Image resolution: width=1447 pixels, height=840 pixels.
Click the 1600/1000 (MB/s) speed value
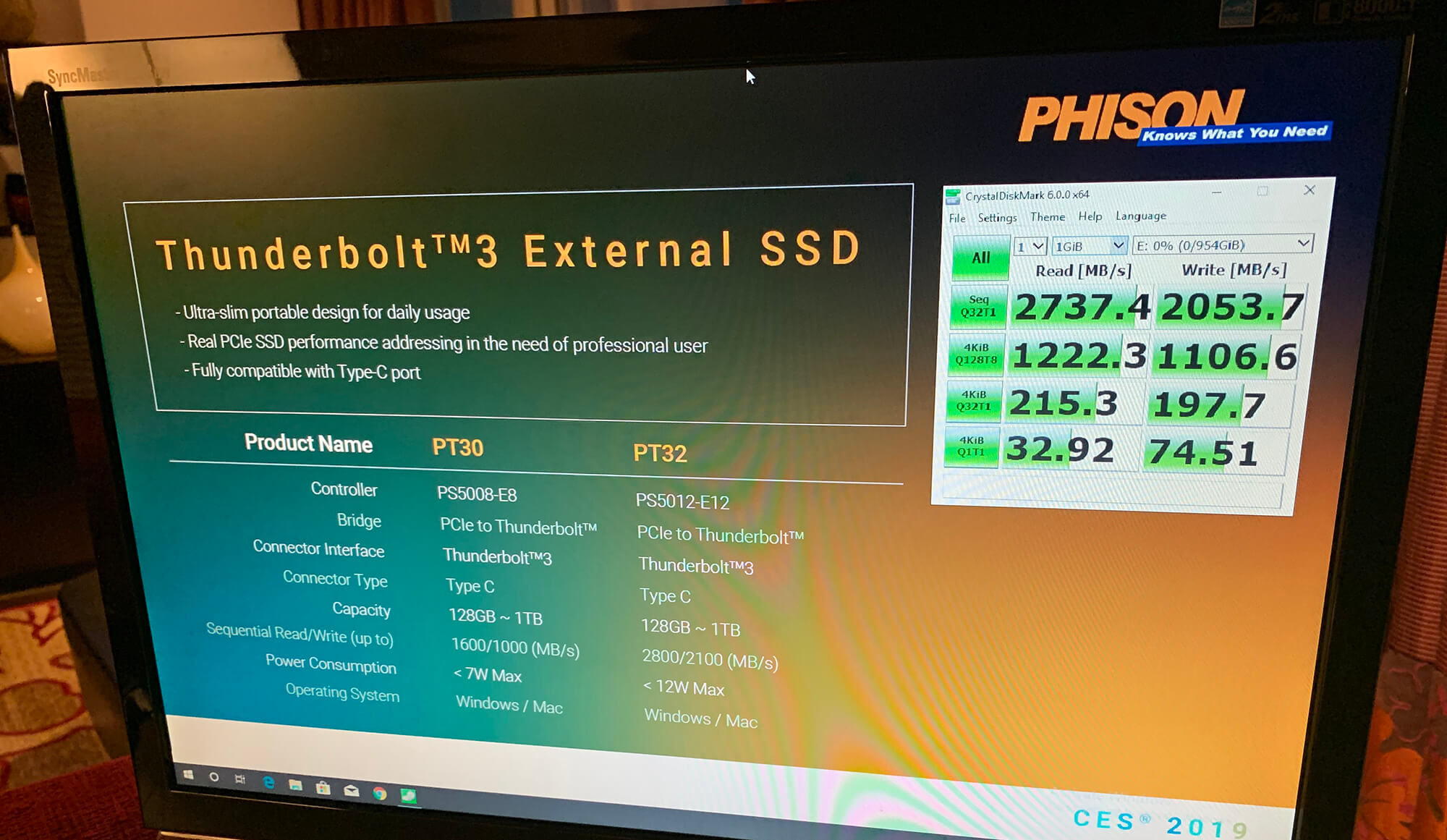pyautogui.click(x=515, y=648)
